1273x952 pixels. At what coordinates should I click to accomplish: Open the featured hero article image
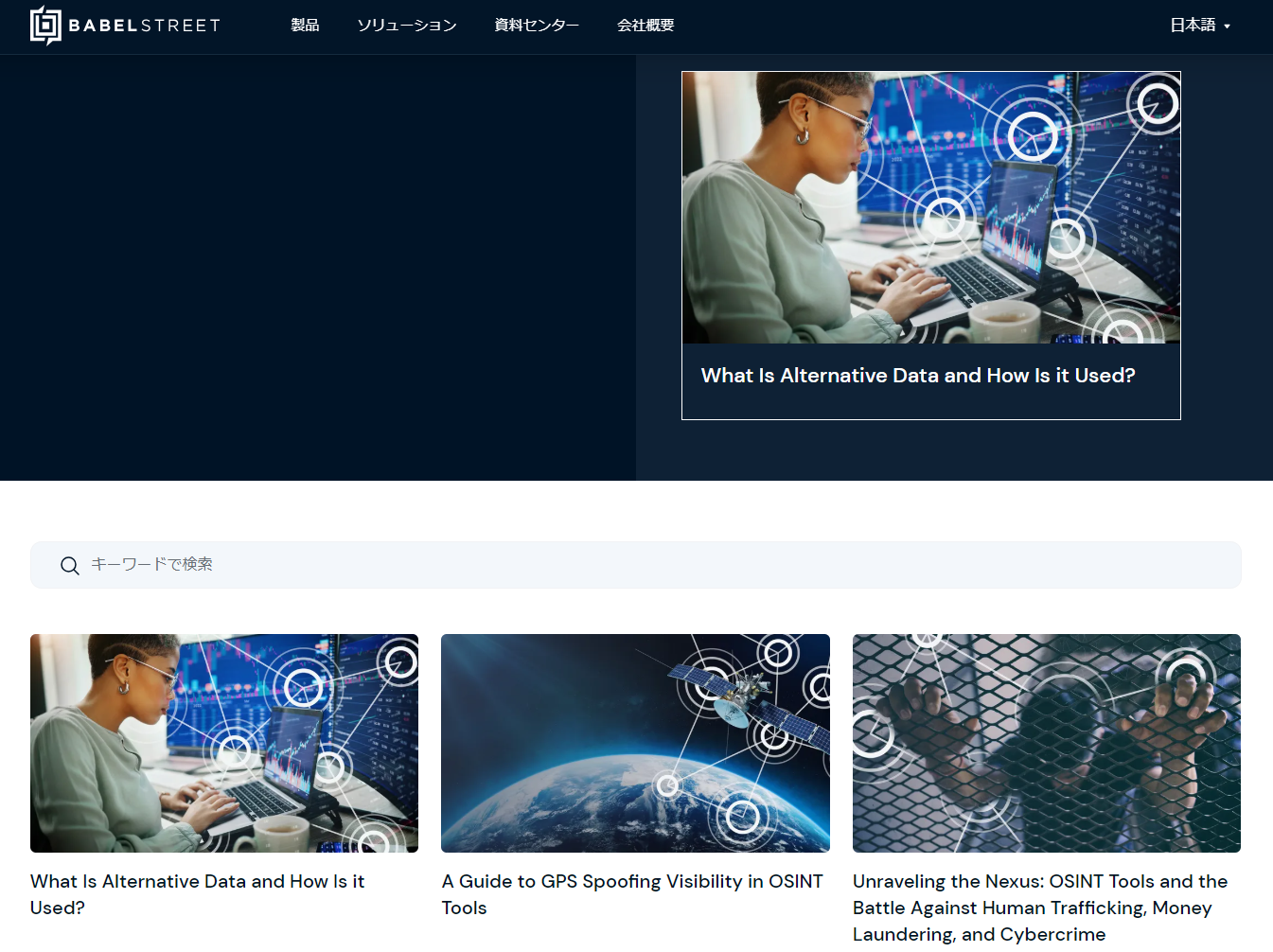(x=930, y=207)
